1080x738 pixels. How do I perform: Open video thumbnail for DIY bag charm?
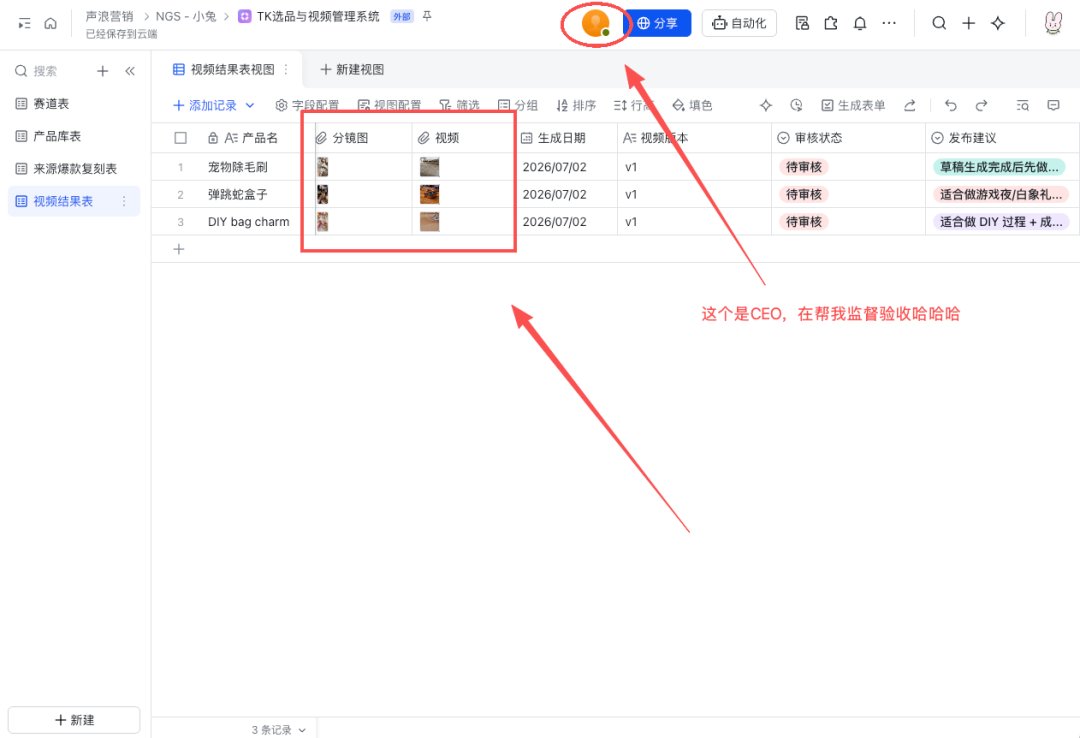[x=429, y=222]
